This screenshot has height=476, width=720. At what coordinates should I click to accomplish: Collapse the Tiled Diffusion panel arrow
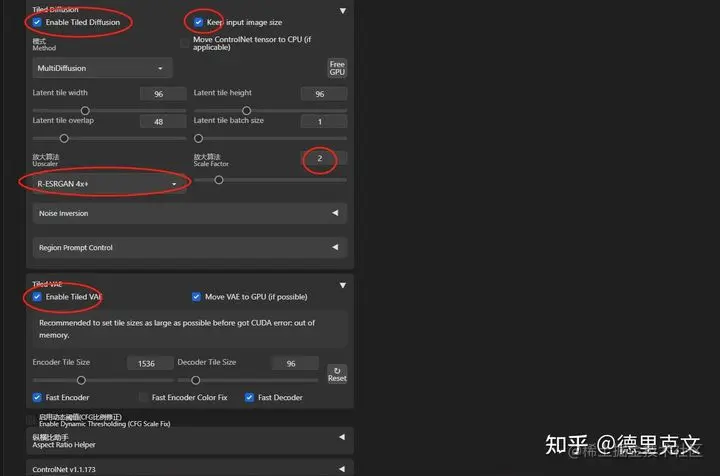(343, 11)
